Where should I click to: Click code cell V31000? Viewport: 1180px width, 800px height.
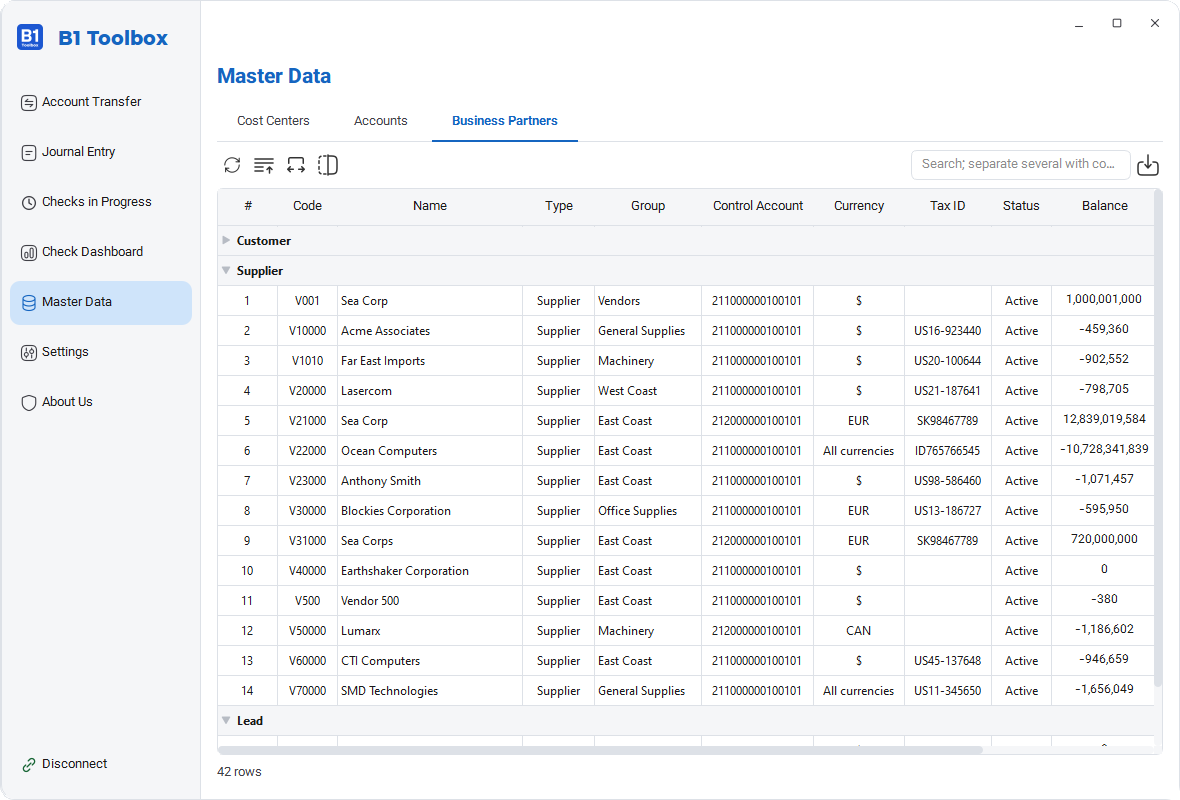(307, 540)
